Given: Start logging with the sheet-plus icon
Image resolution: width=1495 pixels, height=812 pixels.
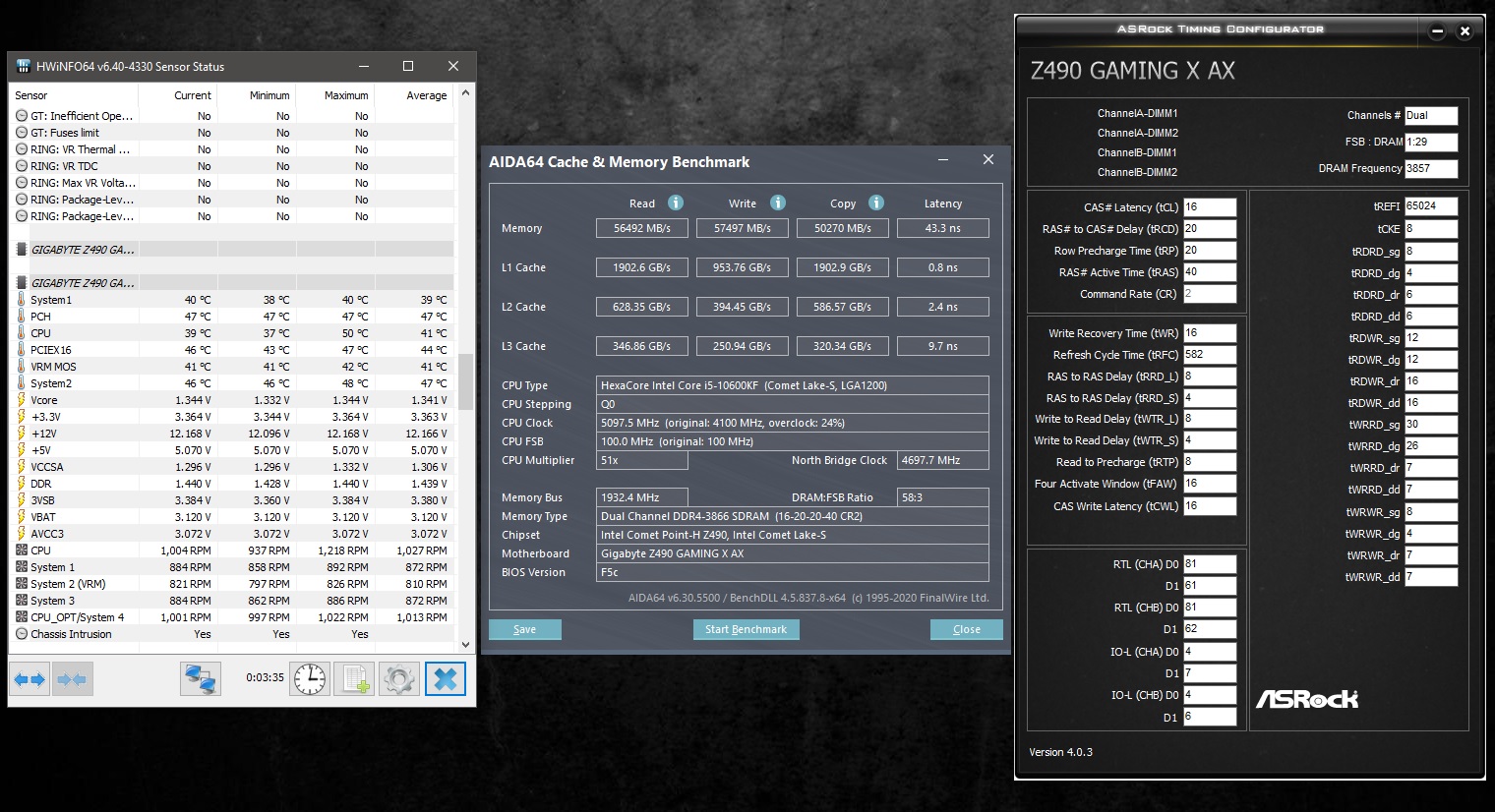Looking at the screenshot, I should (x=354, y=679).
